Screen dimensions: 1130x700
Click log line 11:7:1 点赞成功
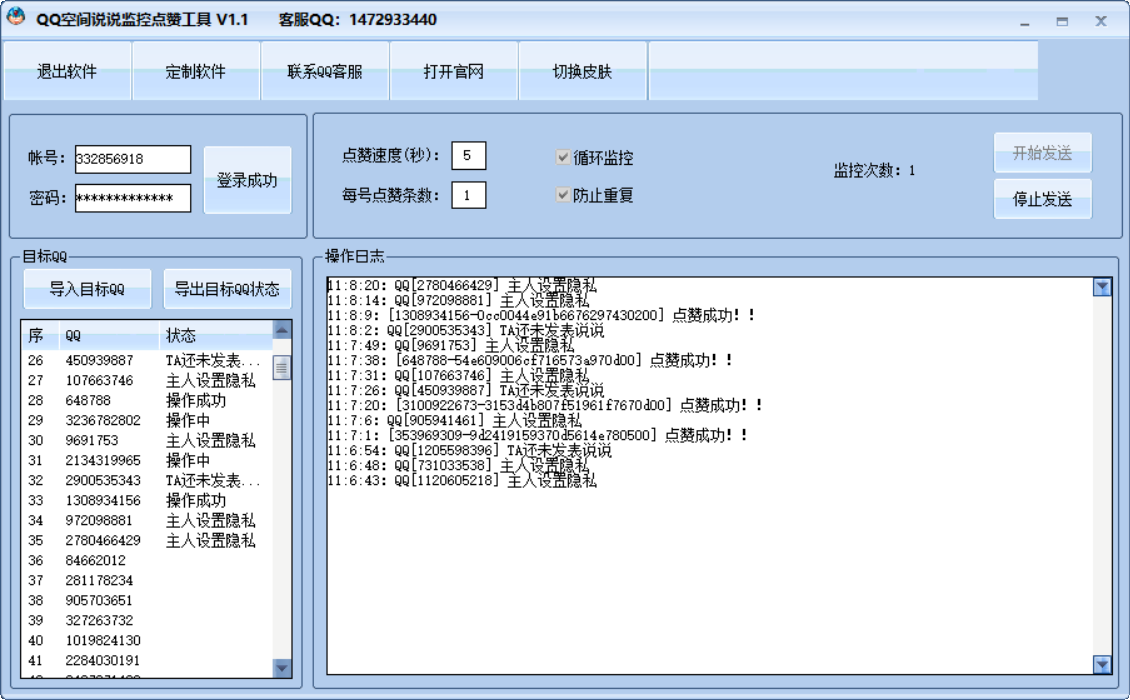point(538,435)
